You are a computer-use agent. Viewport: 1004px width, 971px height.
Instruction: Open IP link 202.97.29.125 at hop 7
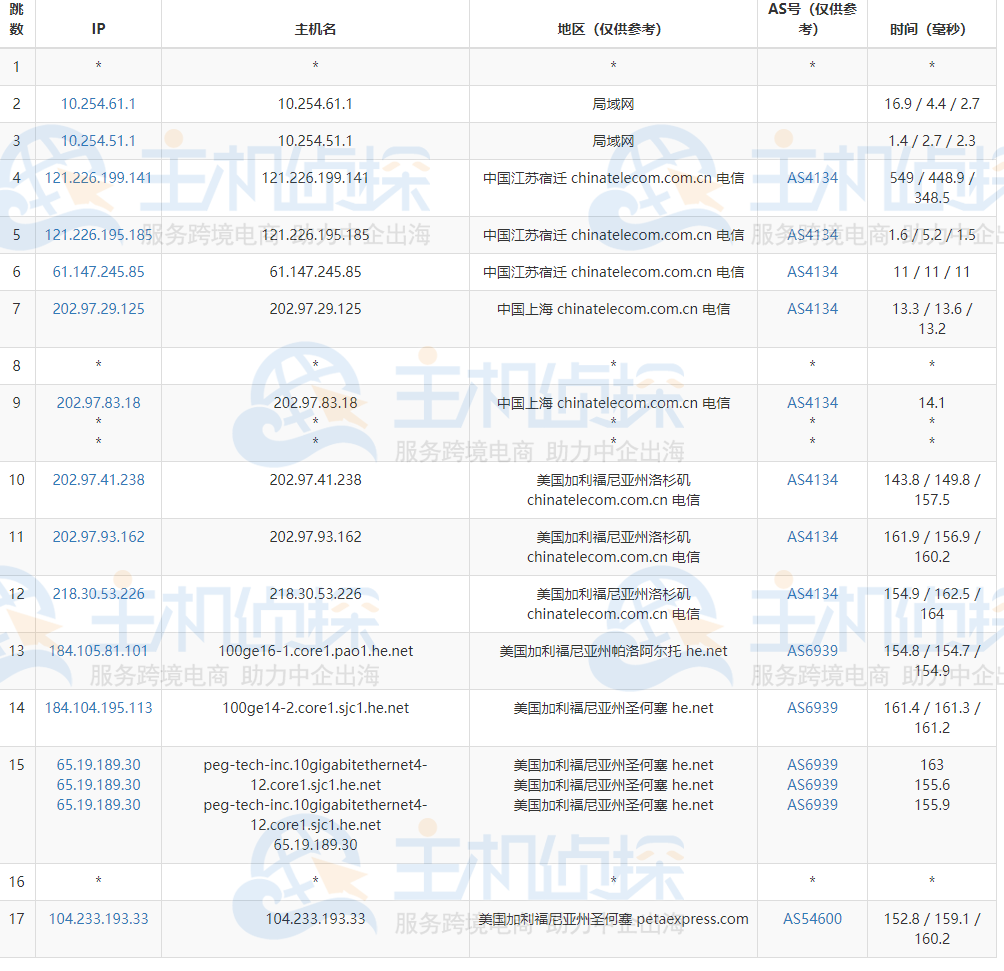coord(97,308)
